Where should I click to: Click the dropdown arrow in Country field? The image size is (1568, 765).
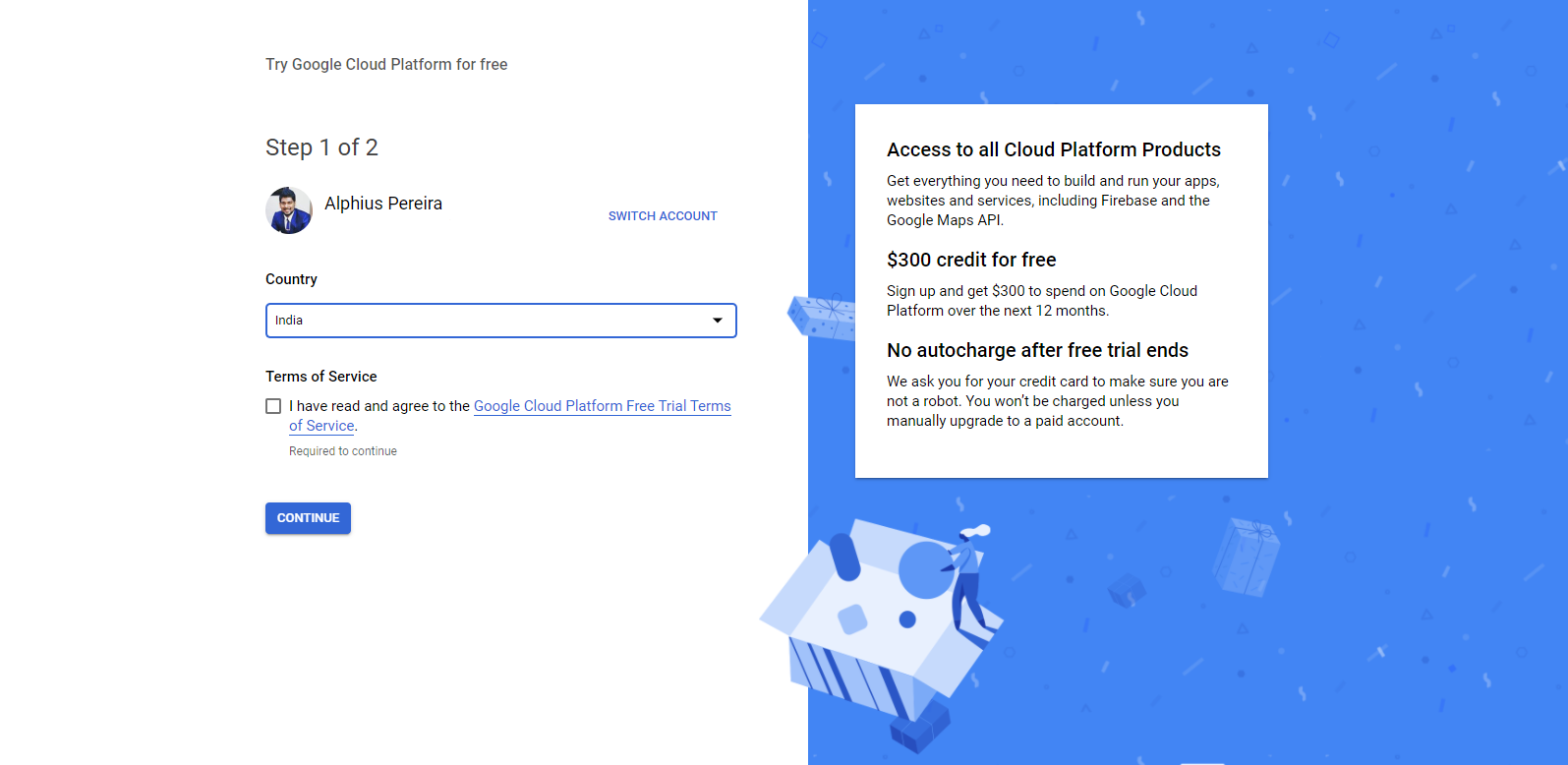[x=718, y=321]
